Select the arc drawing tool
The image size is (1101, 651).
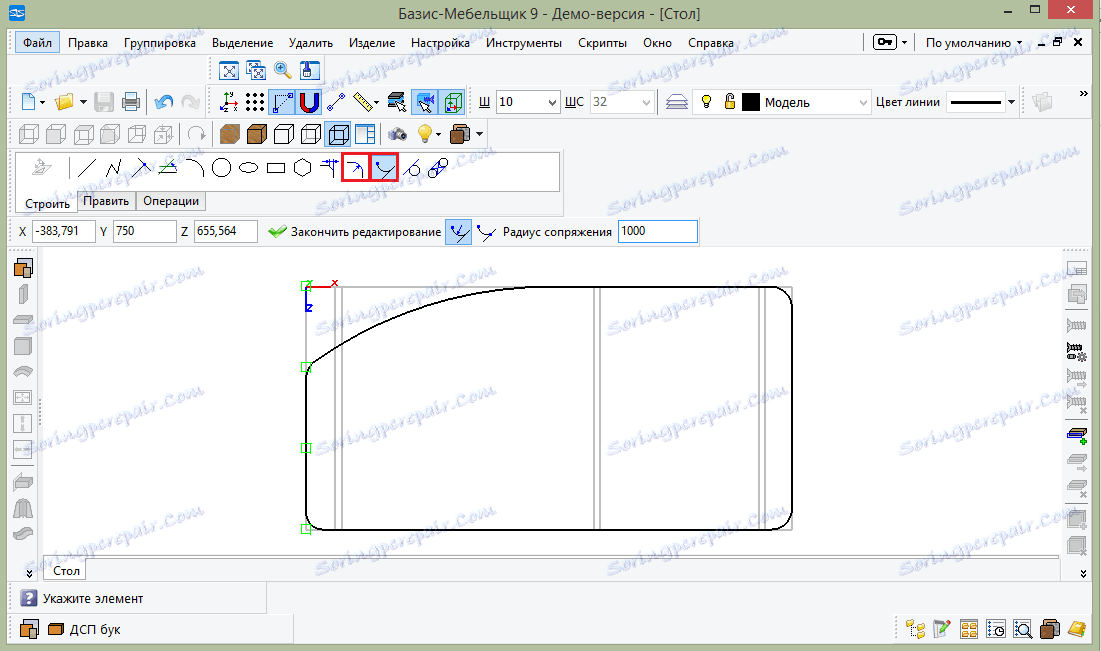click(x=195, y=168)
